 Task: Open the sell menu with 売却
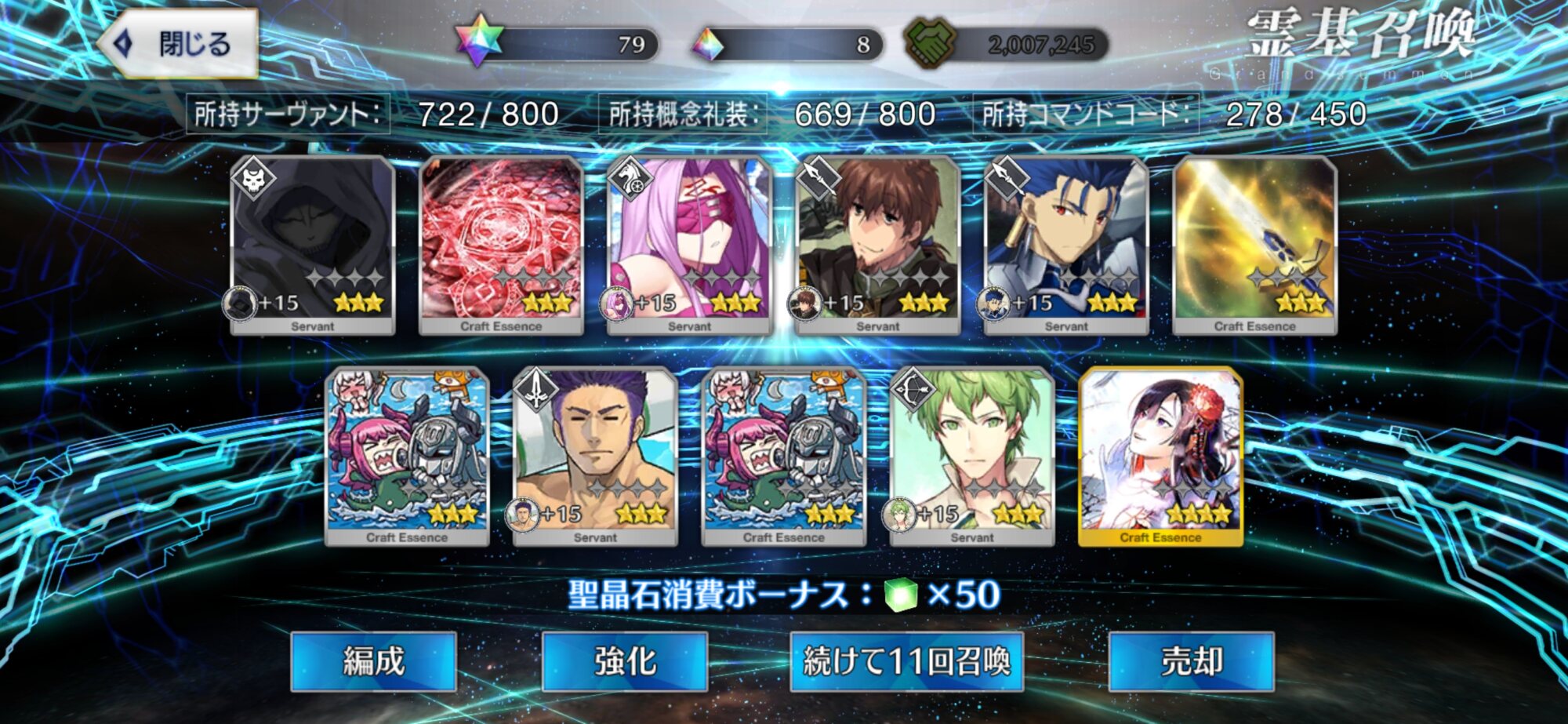point(1192,661)
